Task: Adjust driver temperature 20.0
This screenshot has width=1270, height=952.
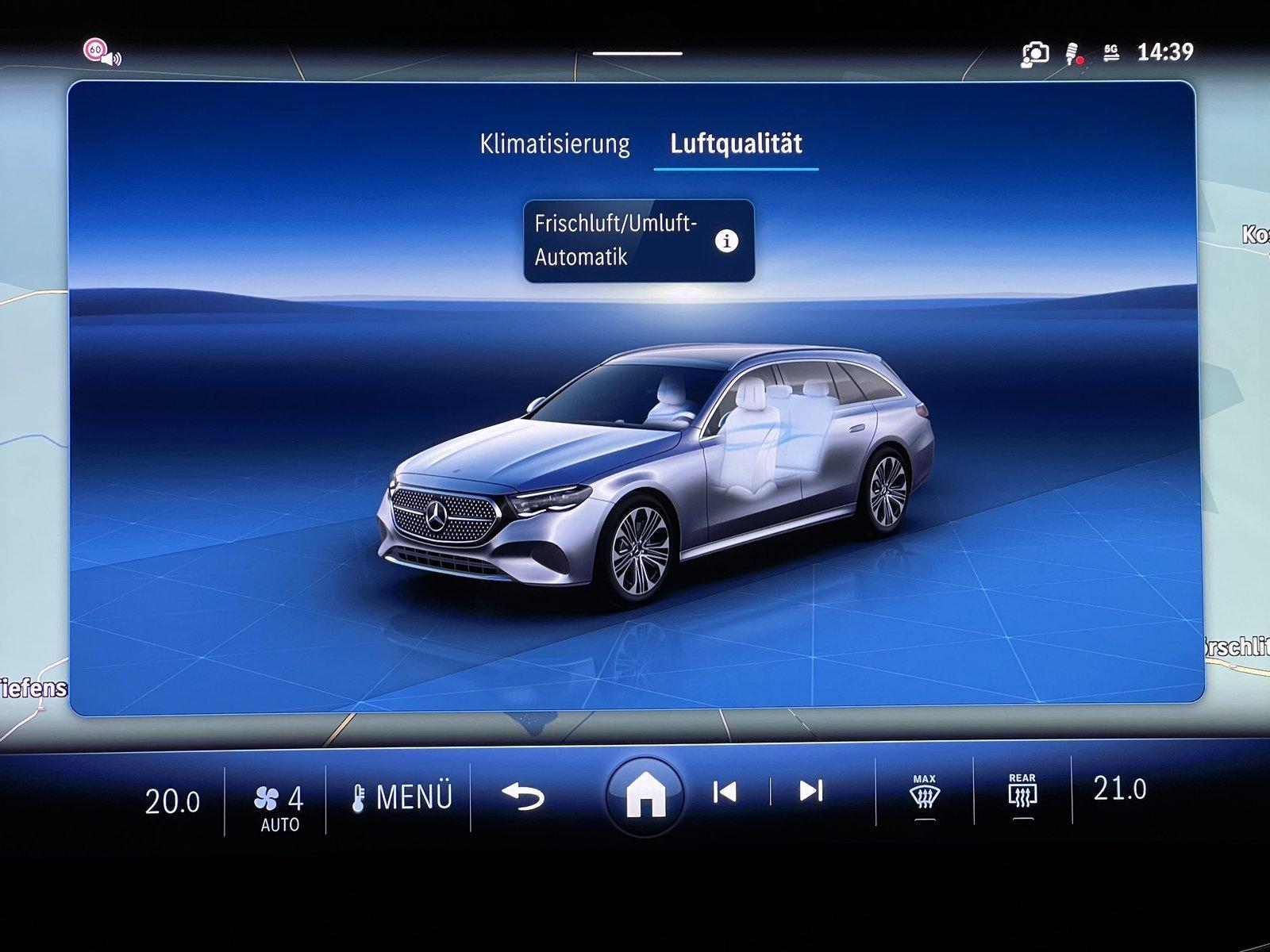Action: coord(172,802)
